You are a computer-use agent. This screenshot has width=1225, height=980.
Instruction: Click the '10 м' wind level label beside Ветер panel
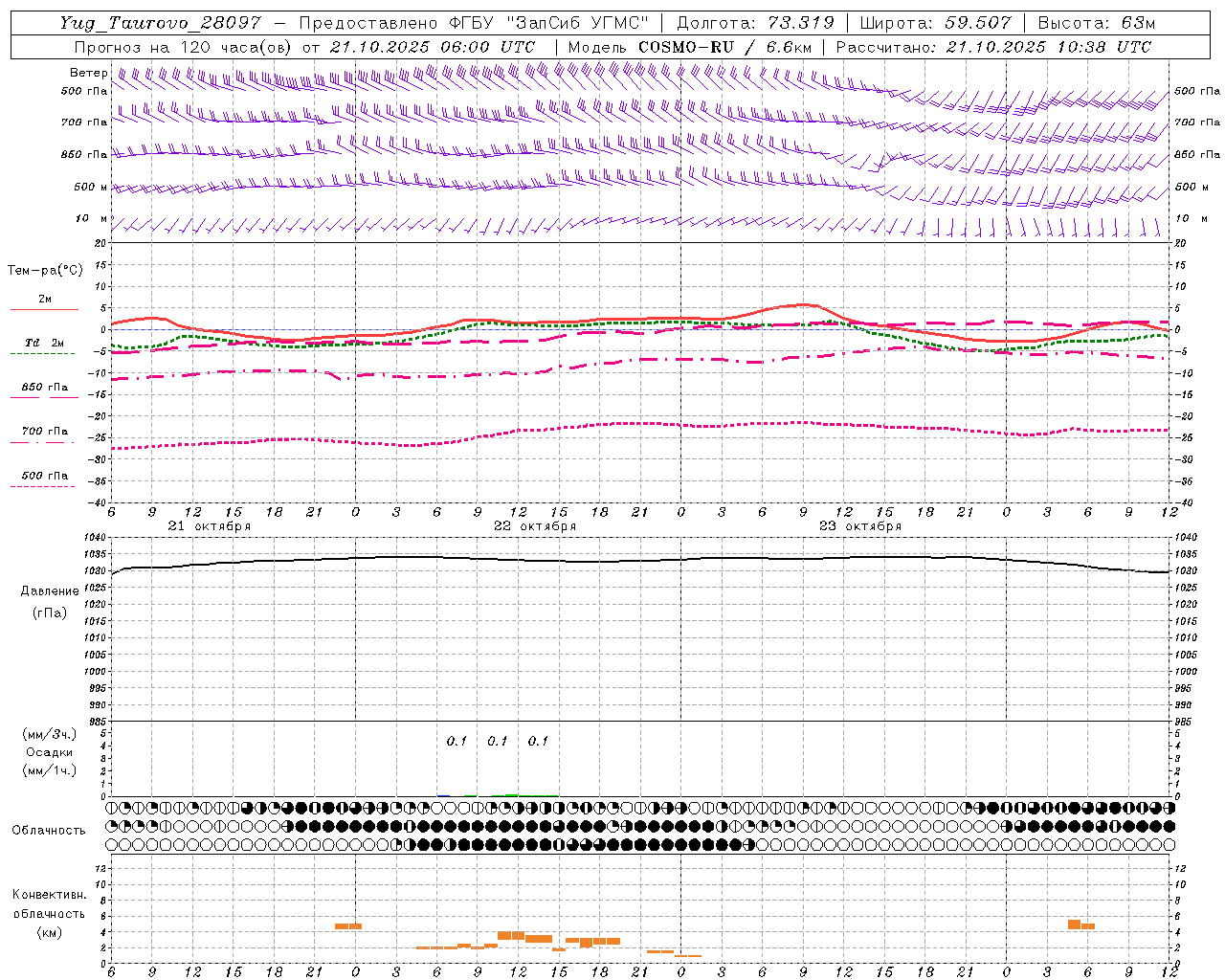[92, 219]
